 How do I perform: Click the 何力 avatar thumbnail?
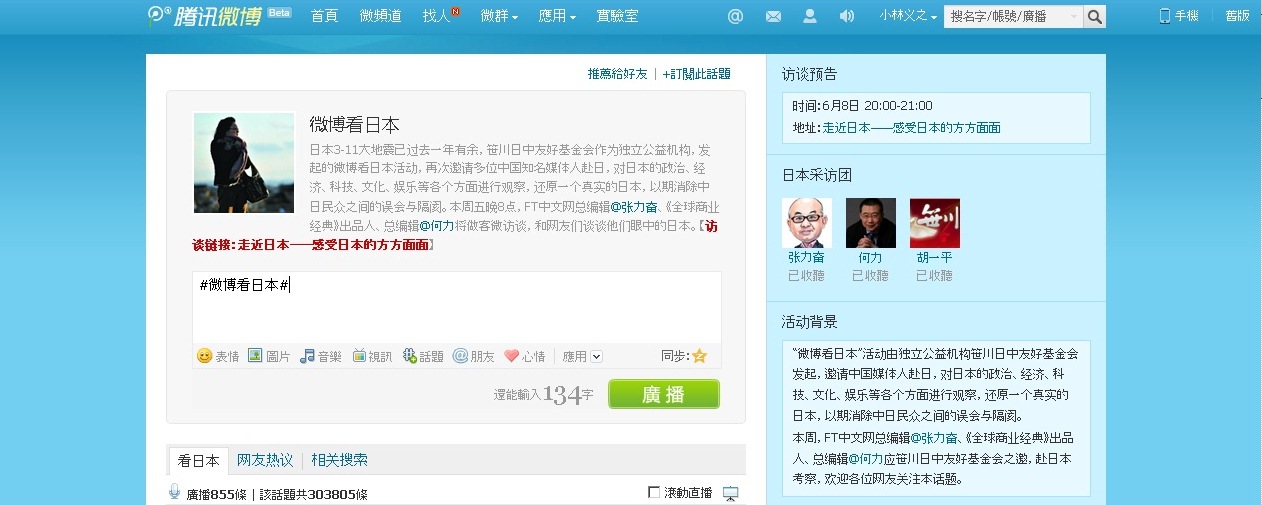870,223
